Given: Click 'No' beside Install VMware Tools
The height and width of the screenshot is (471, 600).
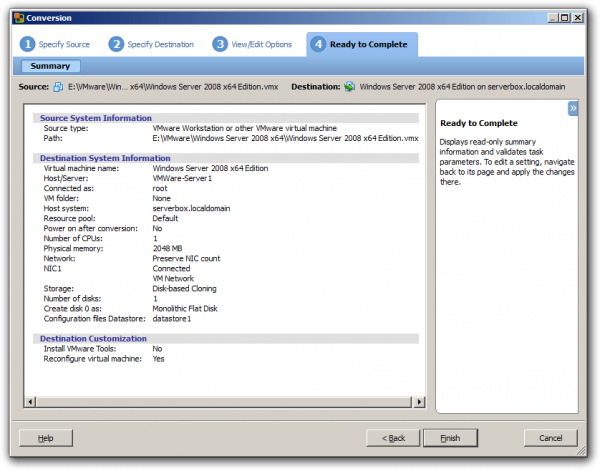Looking at the screenshot, I should tap(157, 349).
